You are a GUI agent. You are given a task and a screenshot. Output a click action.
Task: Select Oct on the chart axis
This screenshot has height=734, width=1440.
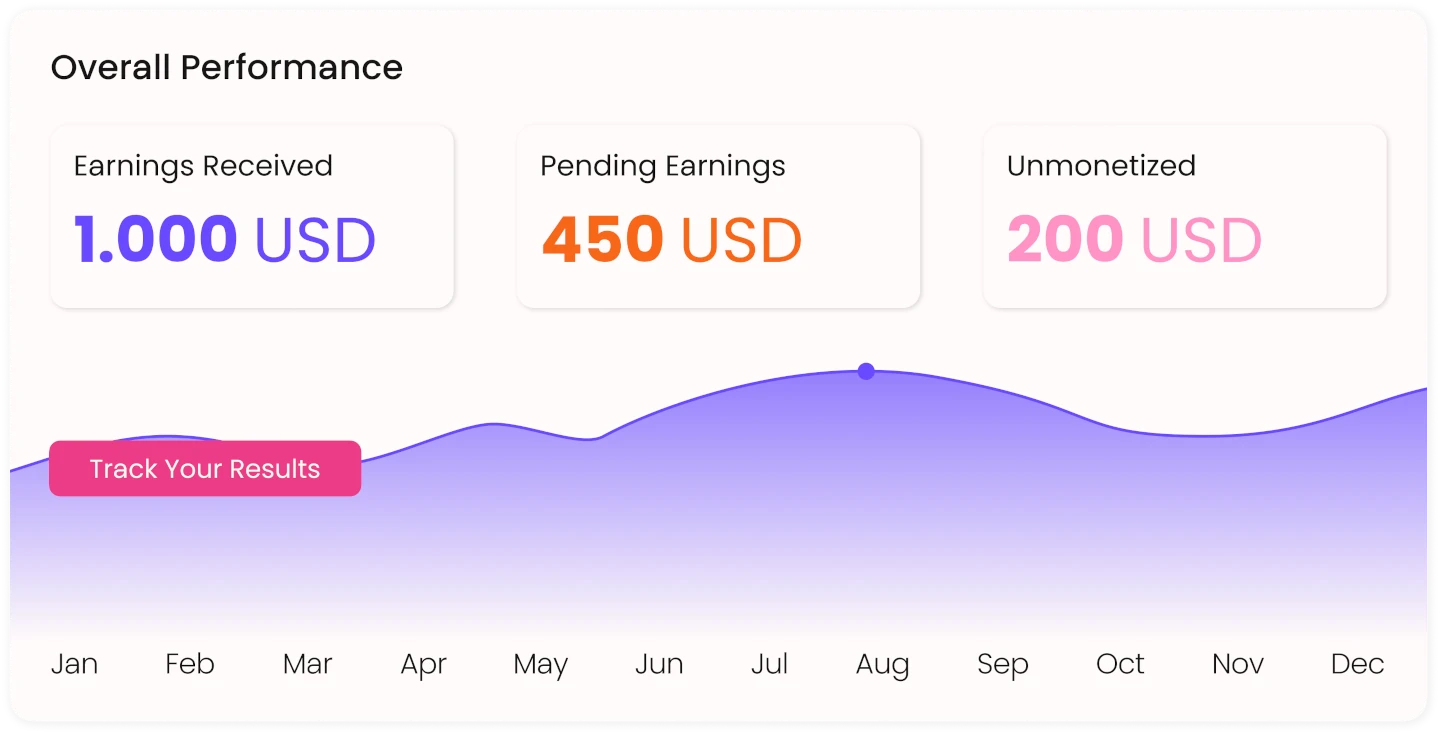tap(1120, 664)
